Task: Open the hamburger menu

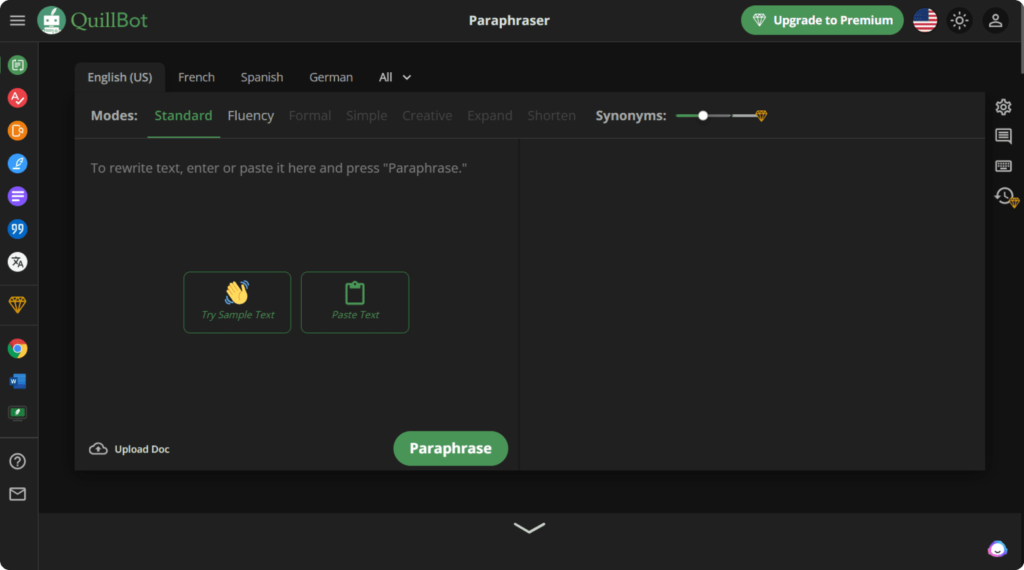Action: click(x=18, y=20)
